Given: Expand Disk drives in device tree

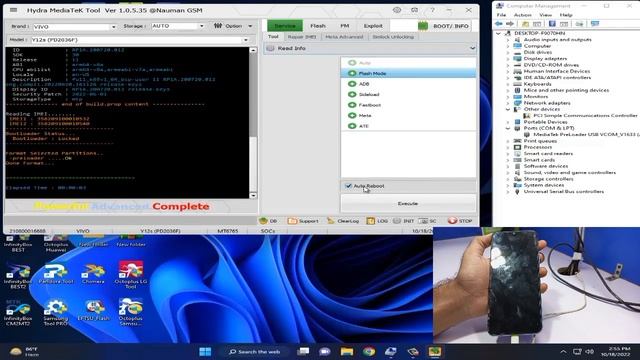Looking at the screenshot, I should tap(508, 52).
